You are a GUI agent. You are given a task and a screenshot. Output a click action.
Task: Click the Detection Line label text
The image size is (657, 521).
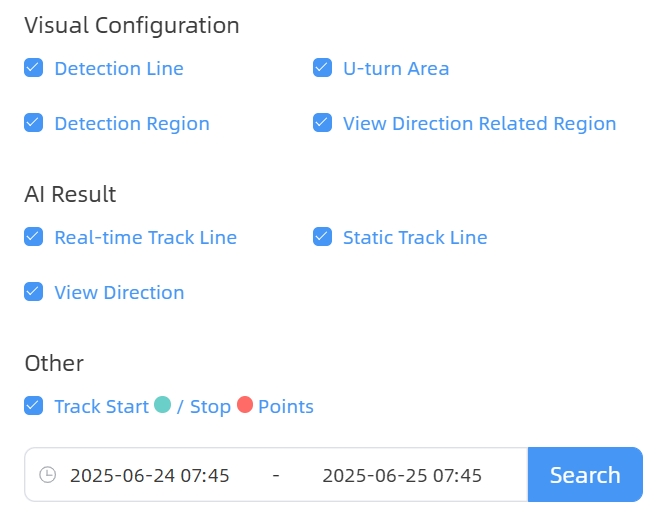click(119, 69)
